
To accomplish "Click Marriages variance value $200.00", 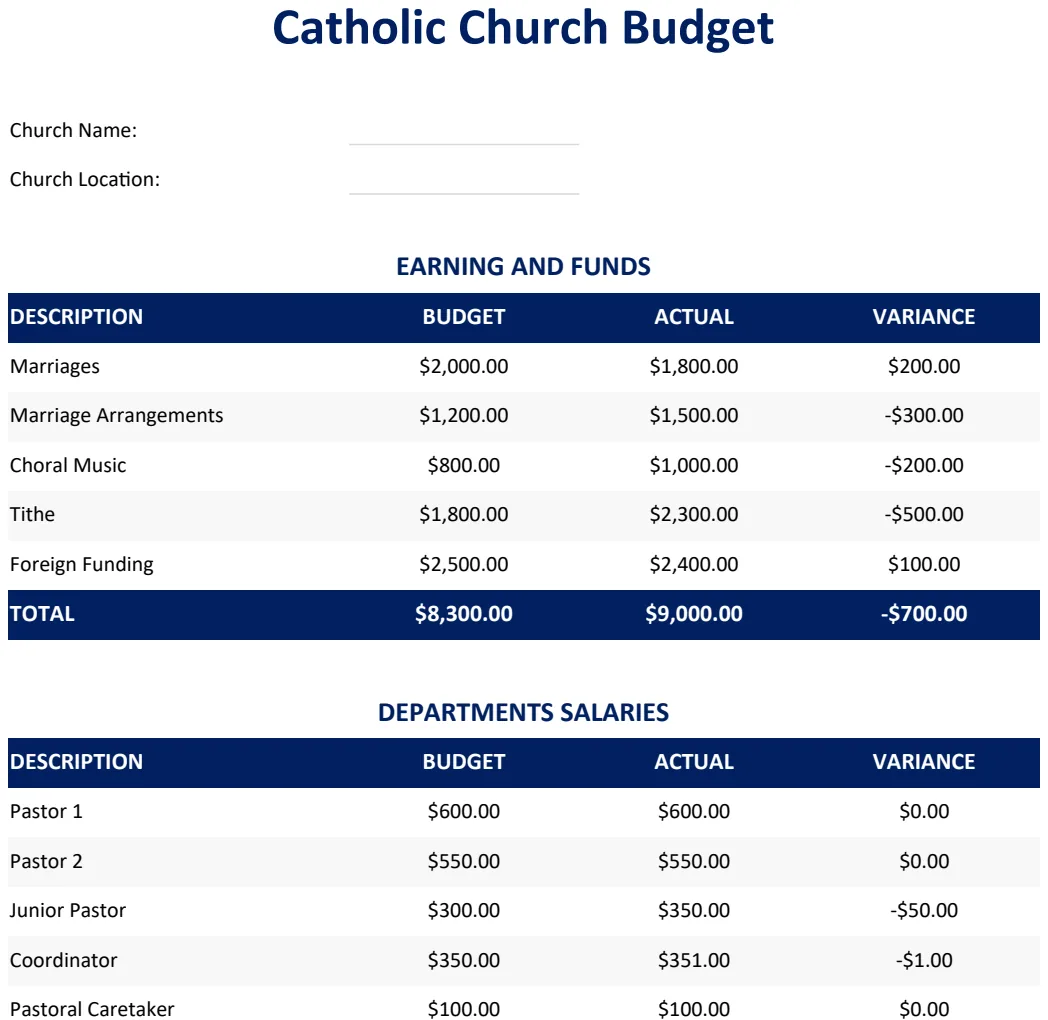I will tap(924, 366).
